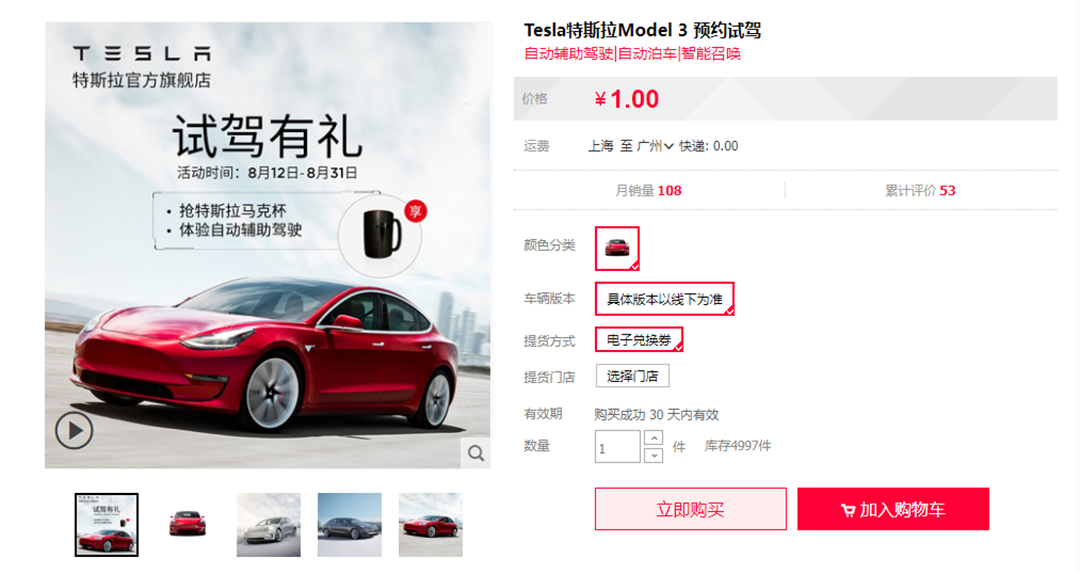1080x574 pixels.
Task: Select the red car color swatch
Action: (617, 248)
